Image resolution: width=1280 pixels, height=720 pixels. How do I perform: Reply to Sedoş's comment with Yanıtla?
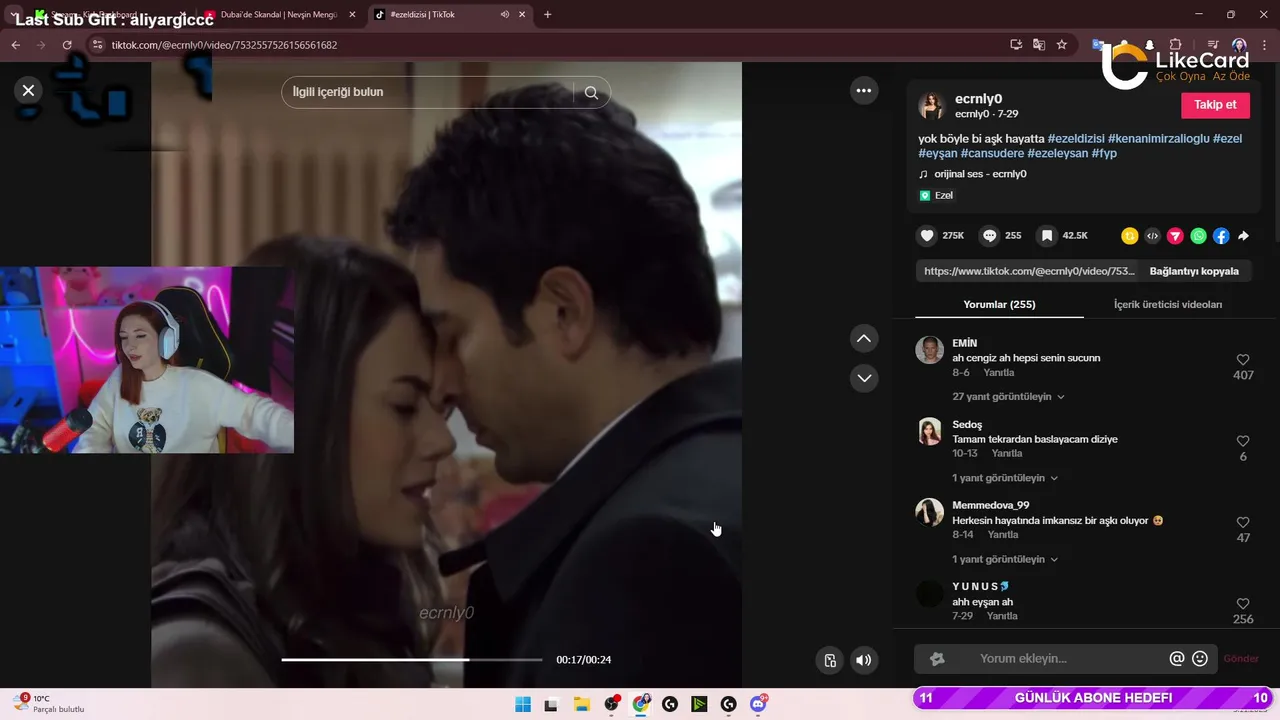click(x=1007, y=454)
